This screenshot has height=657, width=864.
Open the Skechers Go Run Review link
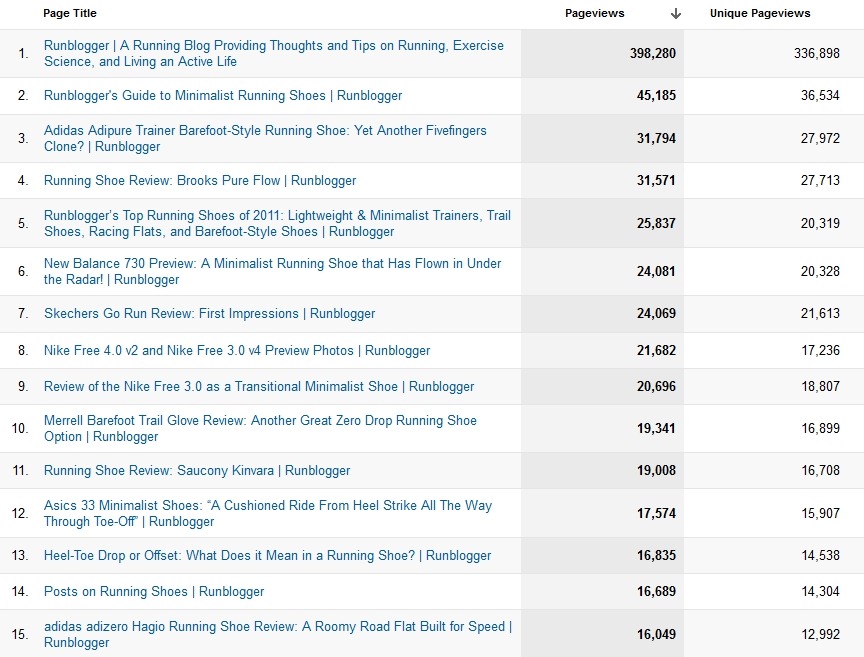[x=209, y=313]
